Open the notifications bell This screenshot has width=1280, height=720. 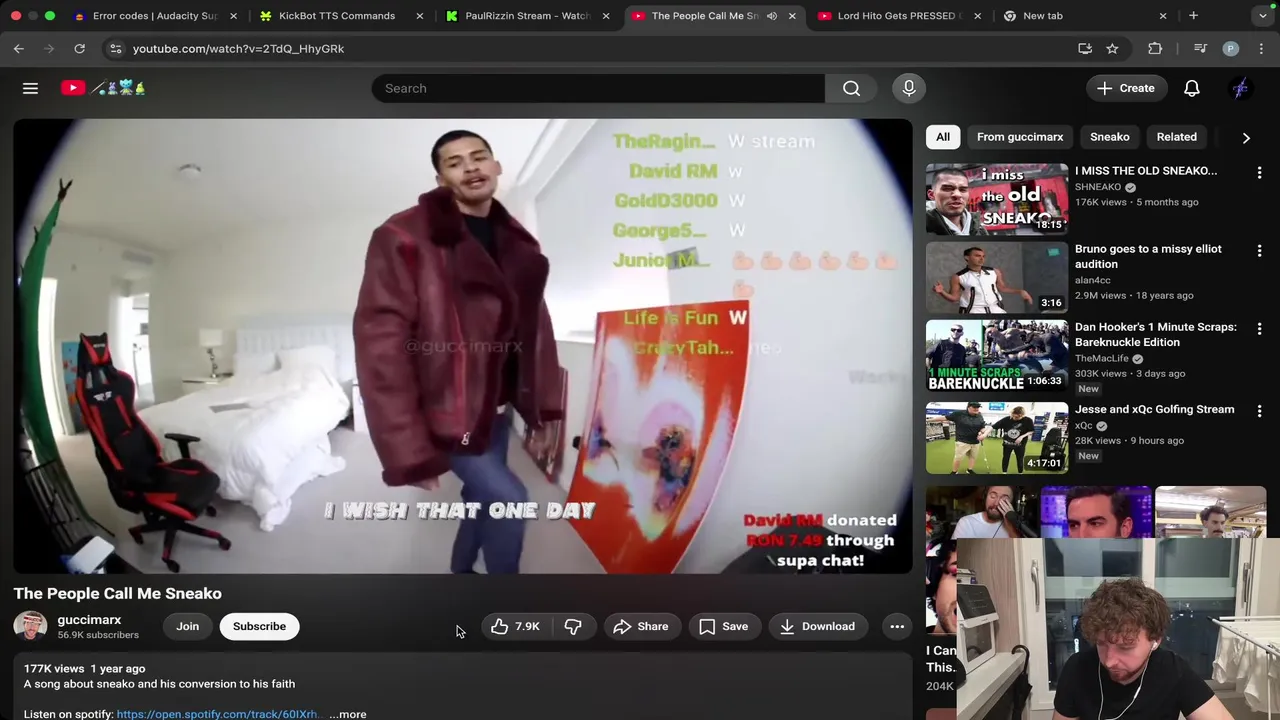pos(1192,88)
